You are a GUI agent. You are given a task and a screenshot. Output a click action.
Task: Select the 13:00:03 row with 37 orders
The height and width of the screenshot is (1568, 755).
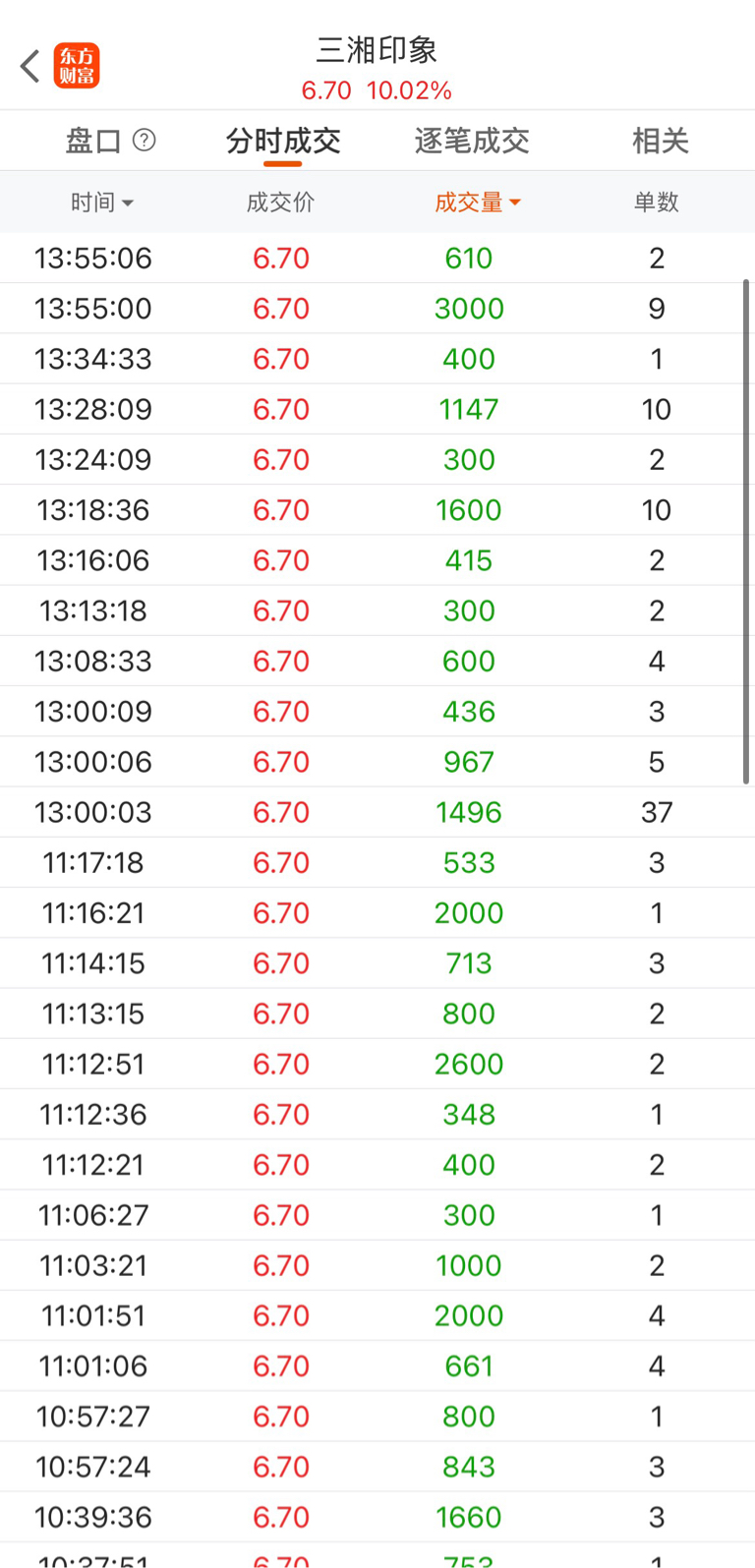[377, 812]
